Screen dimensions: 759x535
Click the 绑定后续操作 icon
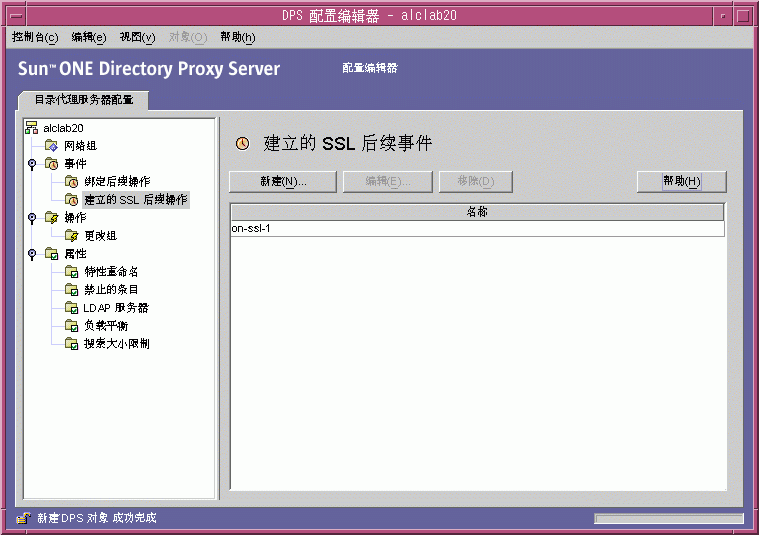pyautogui.click(x=72, y=182)
